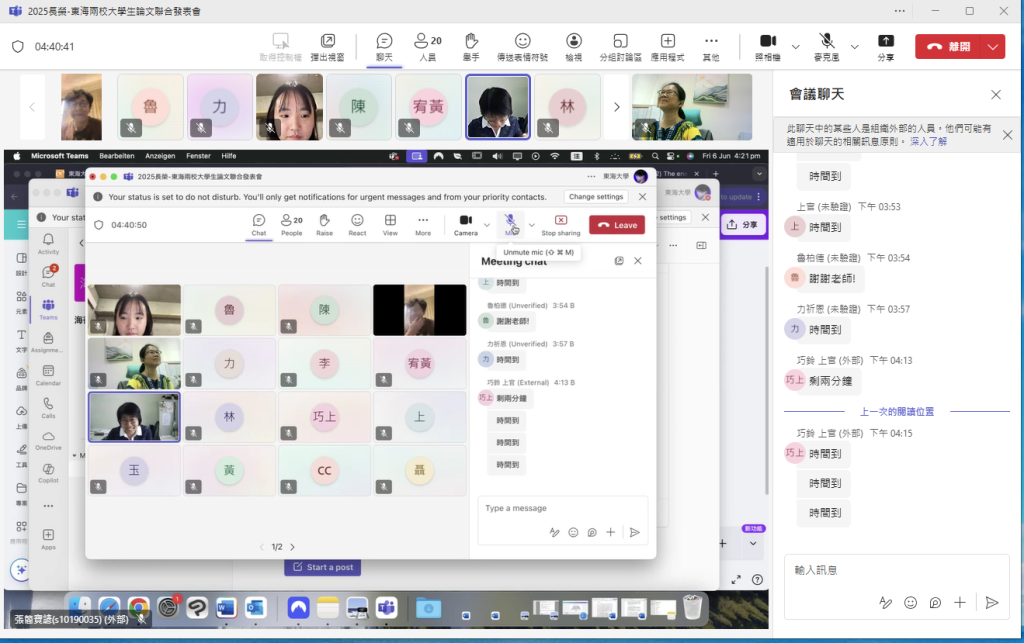Open Fenster in the shared Mac menu bar
Viewport: 1024px width, 643px height.
(198, 156)
